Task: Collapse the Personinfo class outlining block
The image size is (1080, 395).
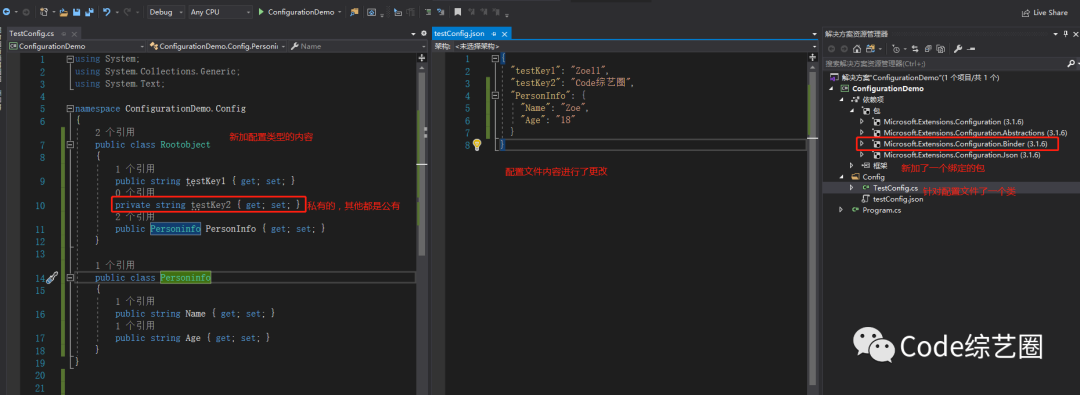Action: pos(69,278)
